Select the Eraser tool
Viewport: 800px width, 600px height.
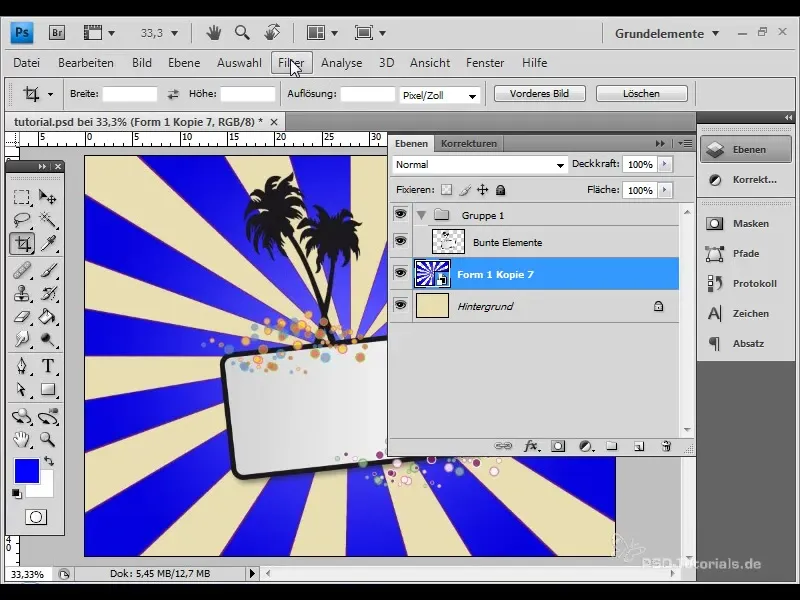click(22, 317)
